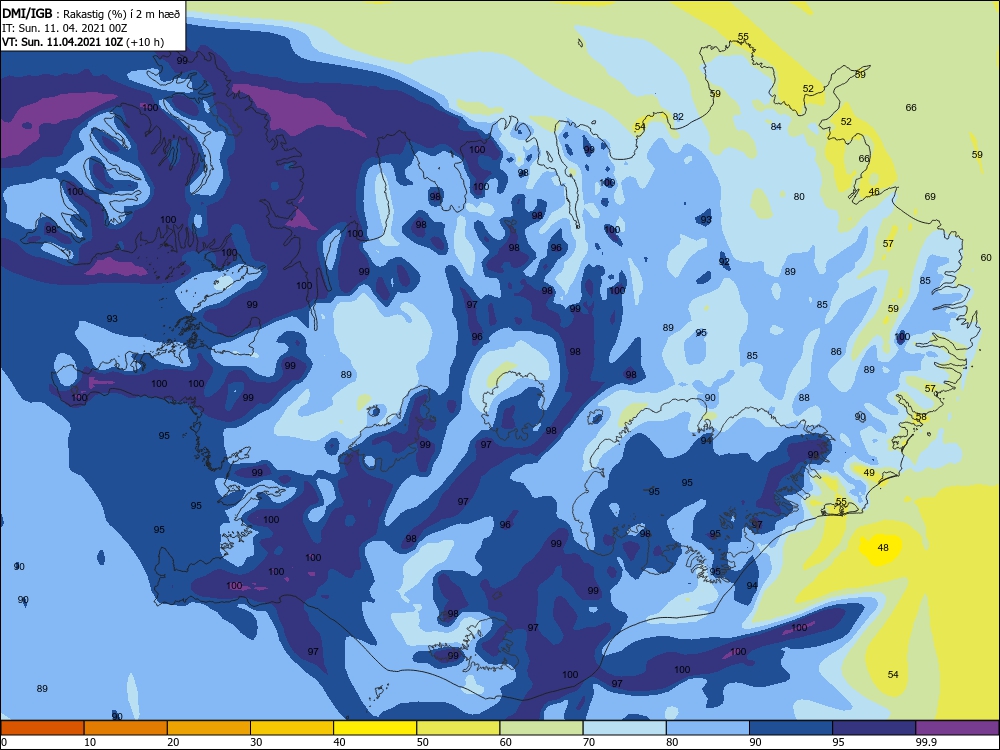
Task: Click the 'DMI/IGB : Rakastig (%)' title line
Action: [91, 13]
